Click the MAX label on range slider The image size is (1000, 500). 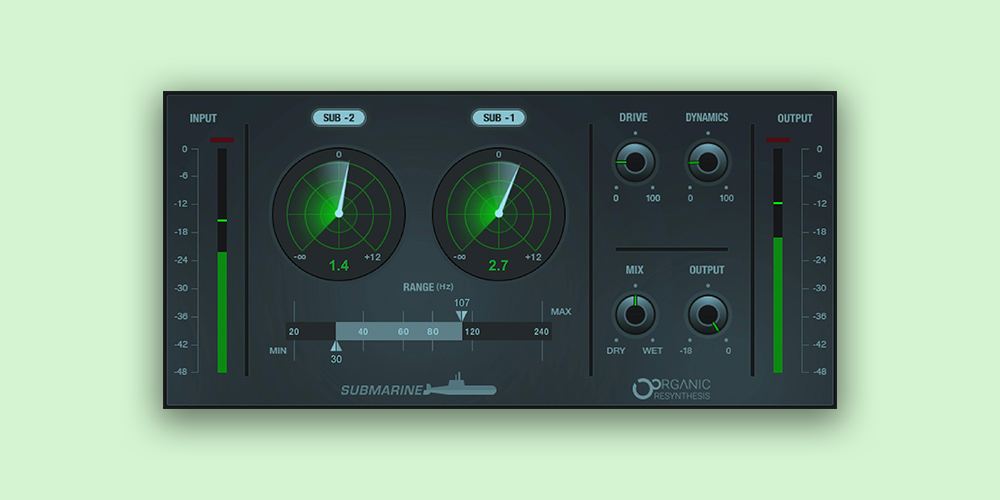click(561, 312)
